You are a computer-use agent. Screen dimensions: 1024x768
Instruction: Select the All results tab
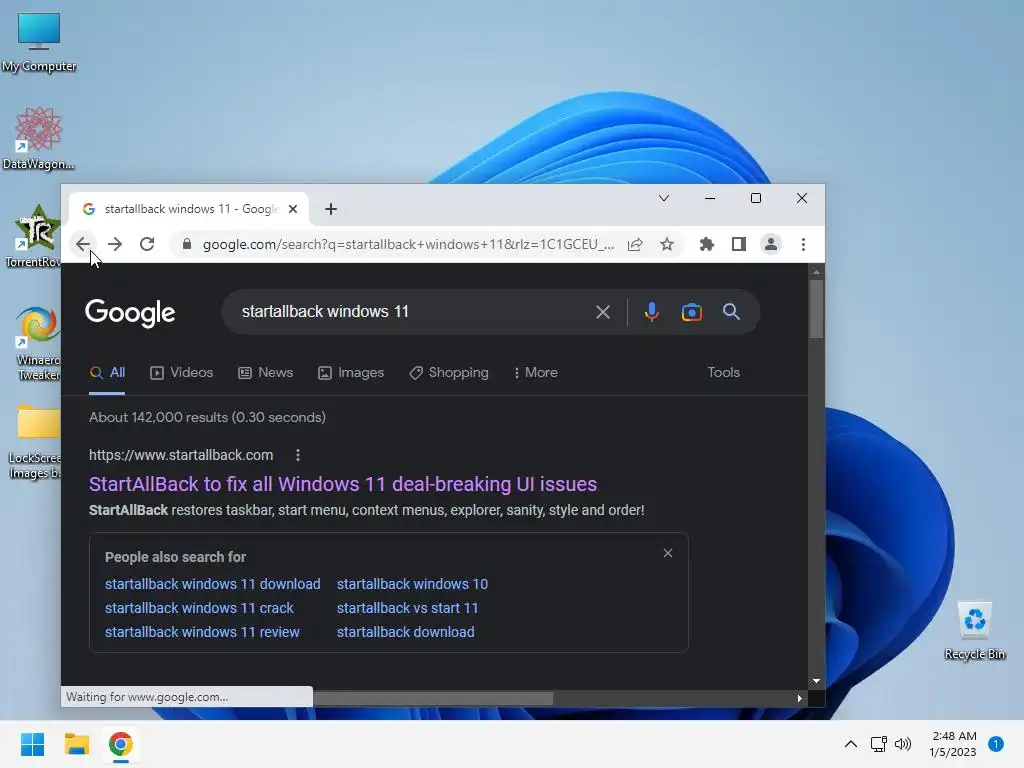click(x=107, y=373)
